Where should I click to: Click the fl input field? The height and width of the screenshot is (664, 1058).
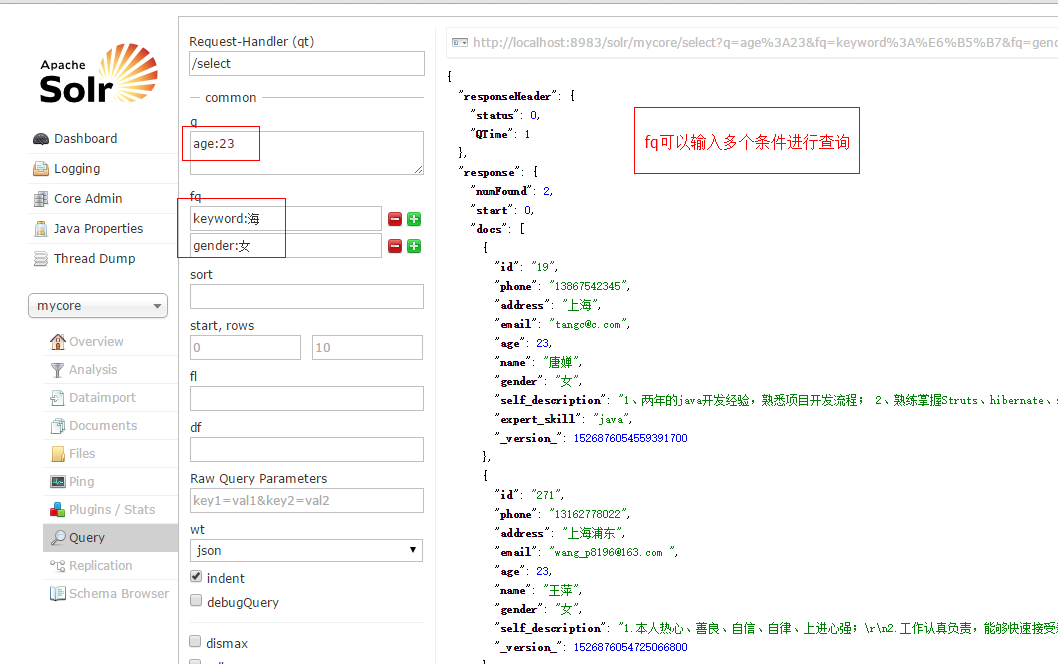pyautogui.click(x=307, y=398)
